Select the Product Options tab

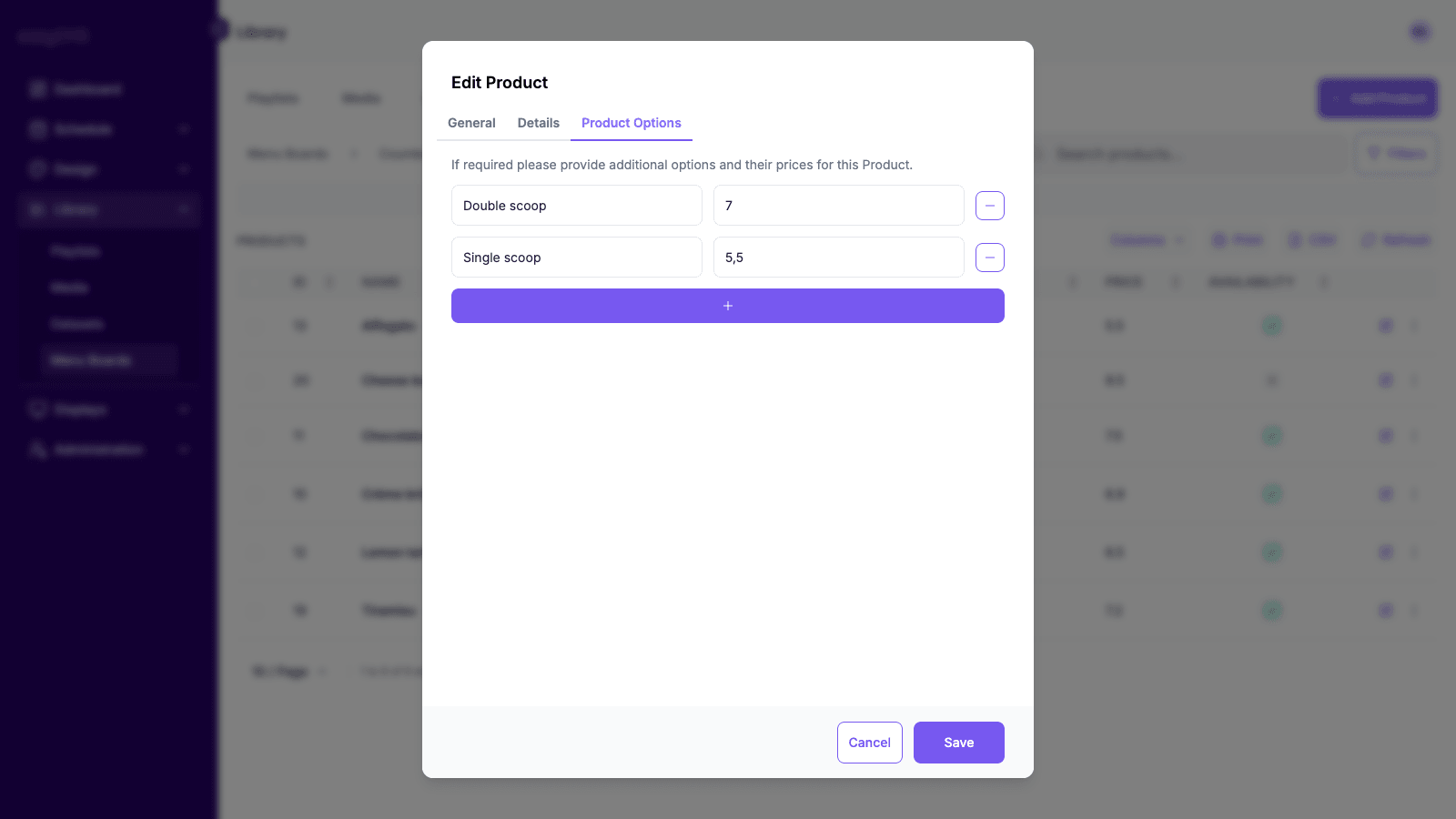[x=632, y=123]
